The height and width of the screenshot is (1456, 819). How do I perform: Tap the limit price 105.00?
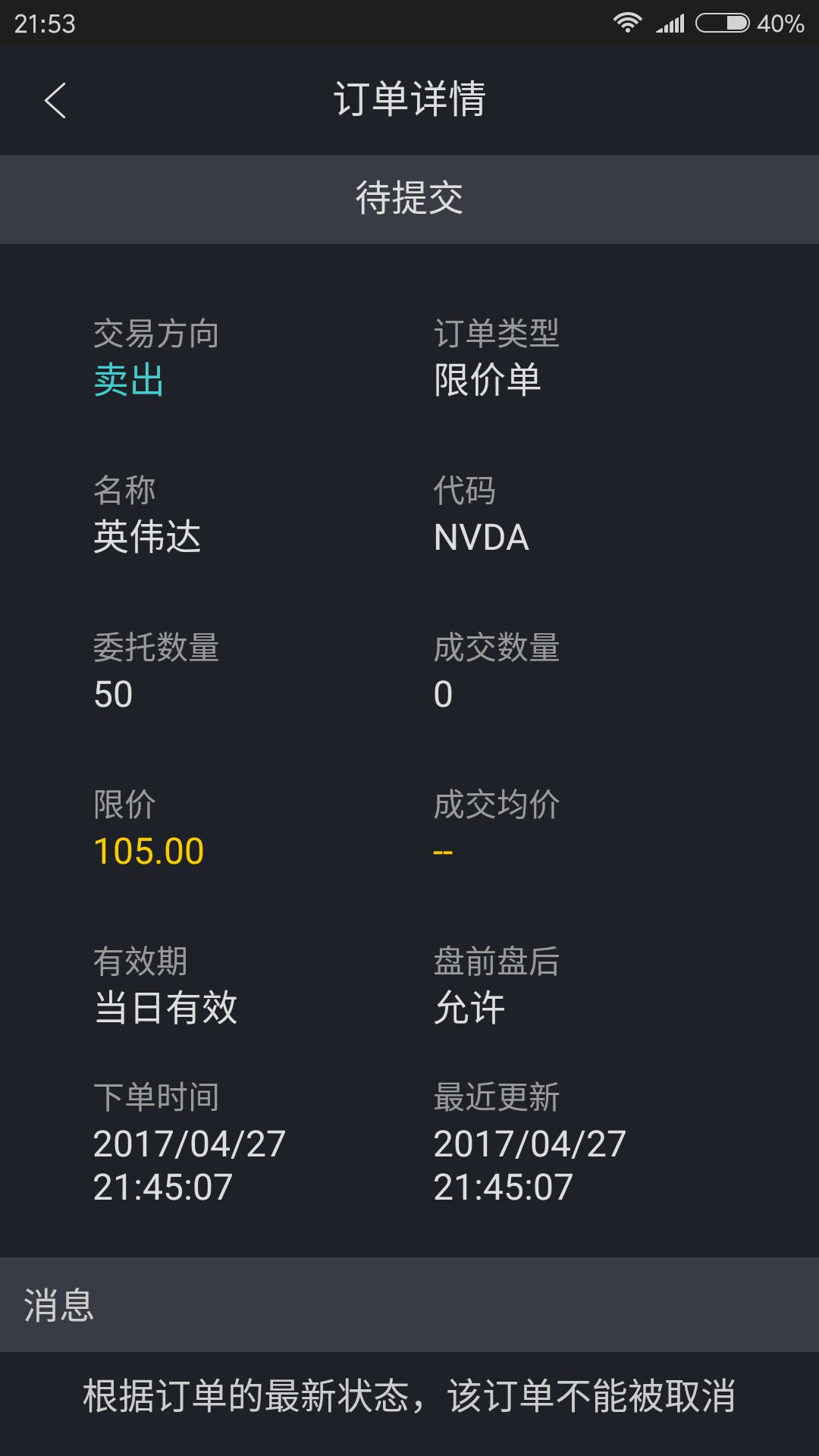(149, 852)
